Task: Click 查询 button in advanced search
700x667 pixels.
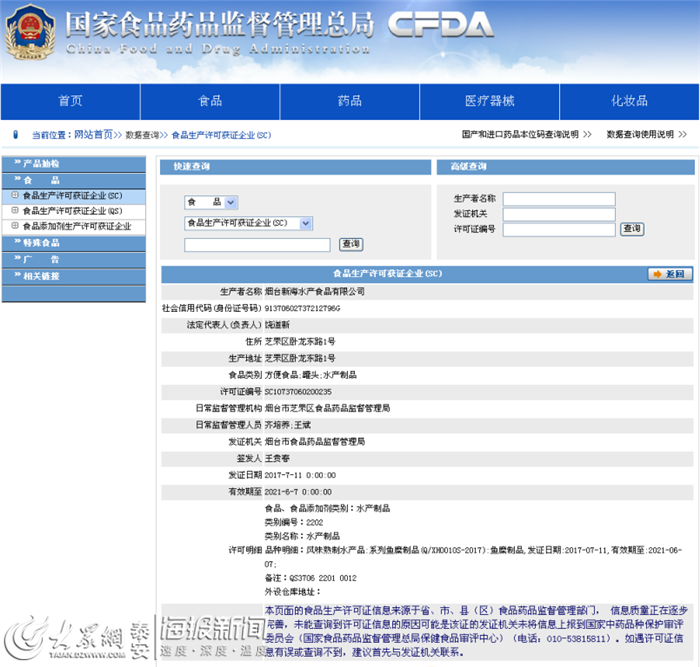Action: tap(631, 229)
